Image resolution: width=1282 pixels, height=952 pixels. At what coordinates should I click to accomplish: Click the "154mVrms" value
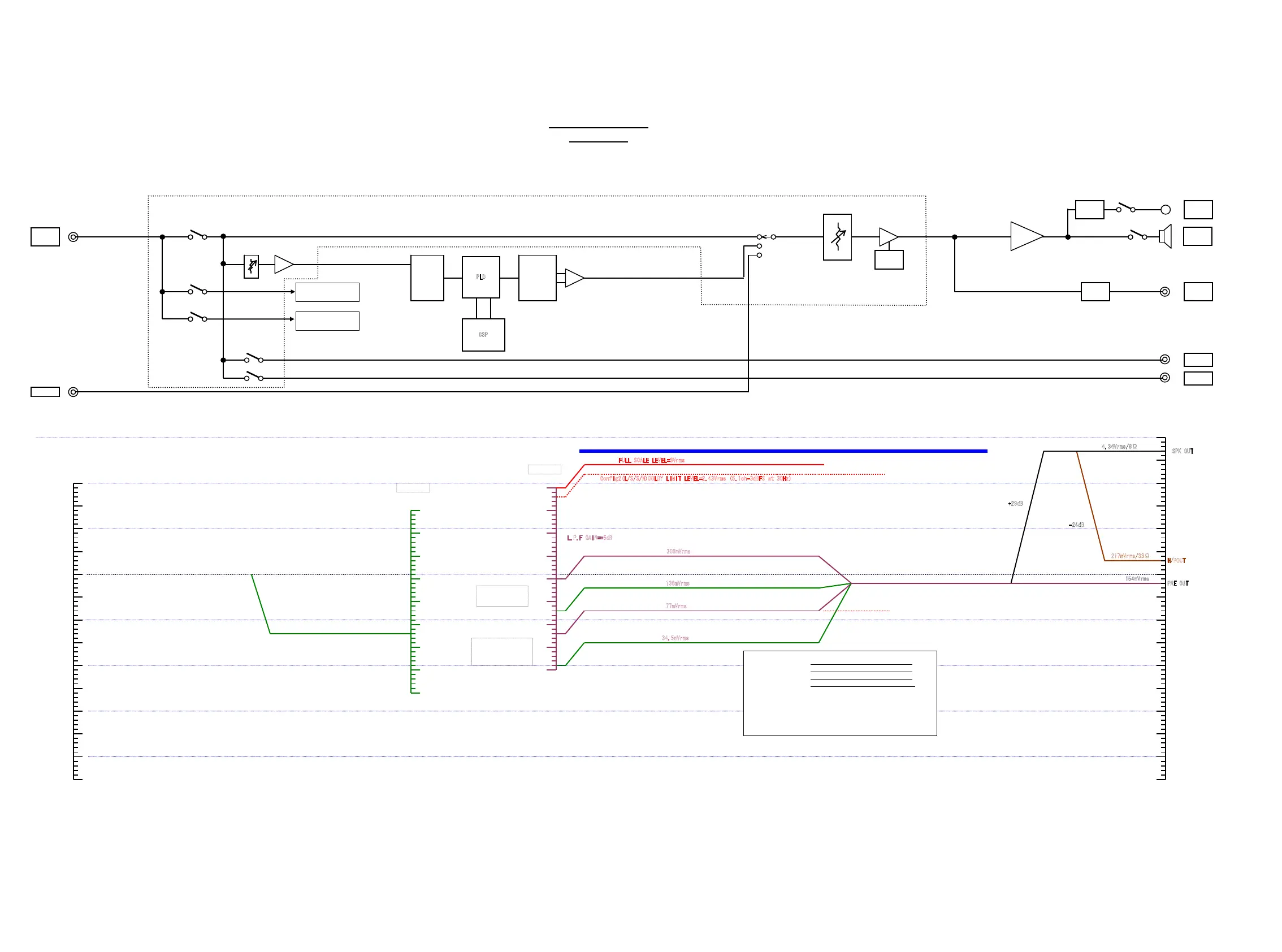coord(1137,578)
